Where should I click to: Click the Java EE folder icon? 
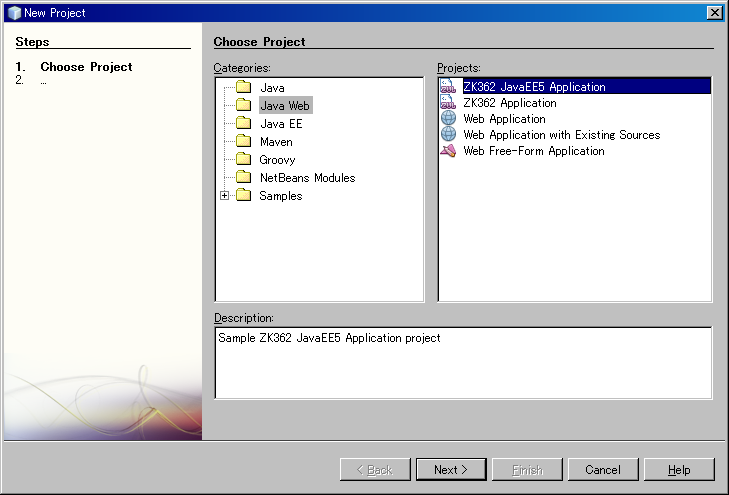pos(244,123)
